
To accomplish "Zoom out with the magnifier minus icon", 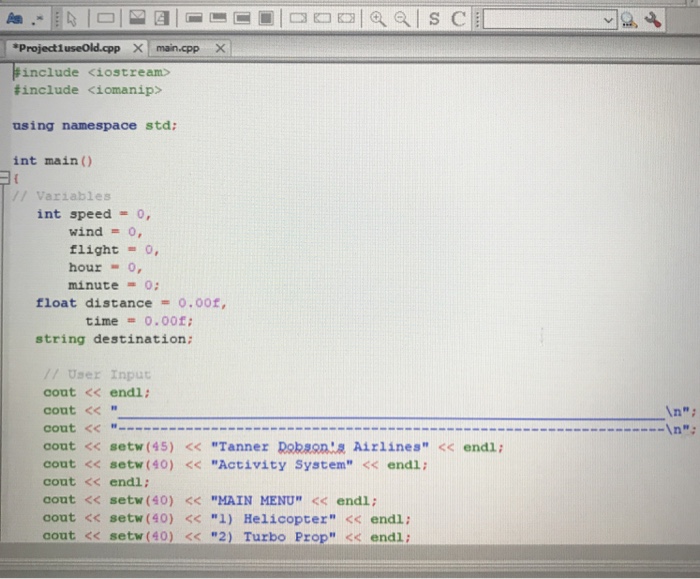I will (402, 19).
